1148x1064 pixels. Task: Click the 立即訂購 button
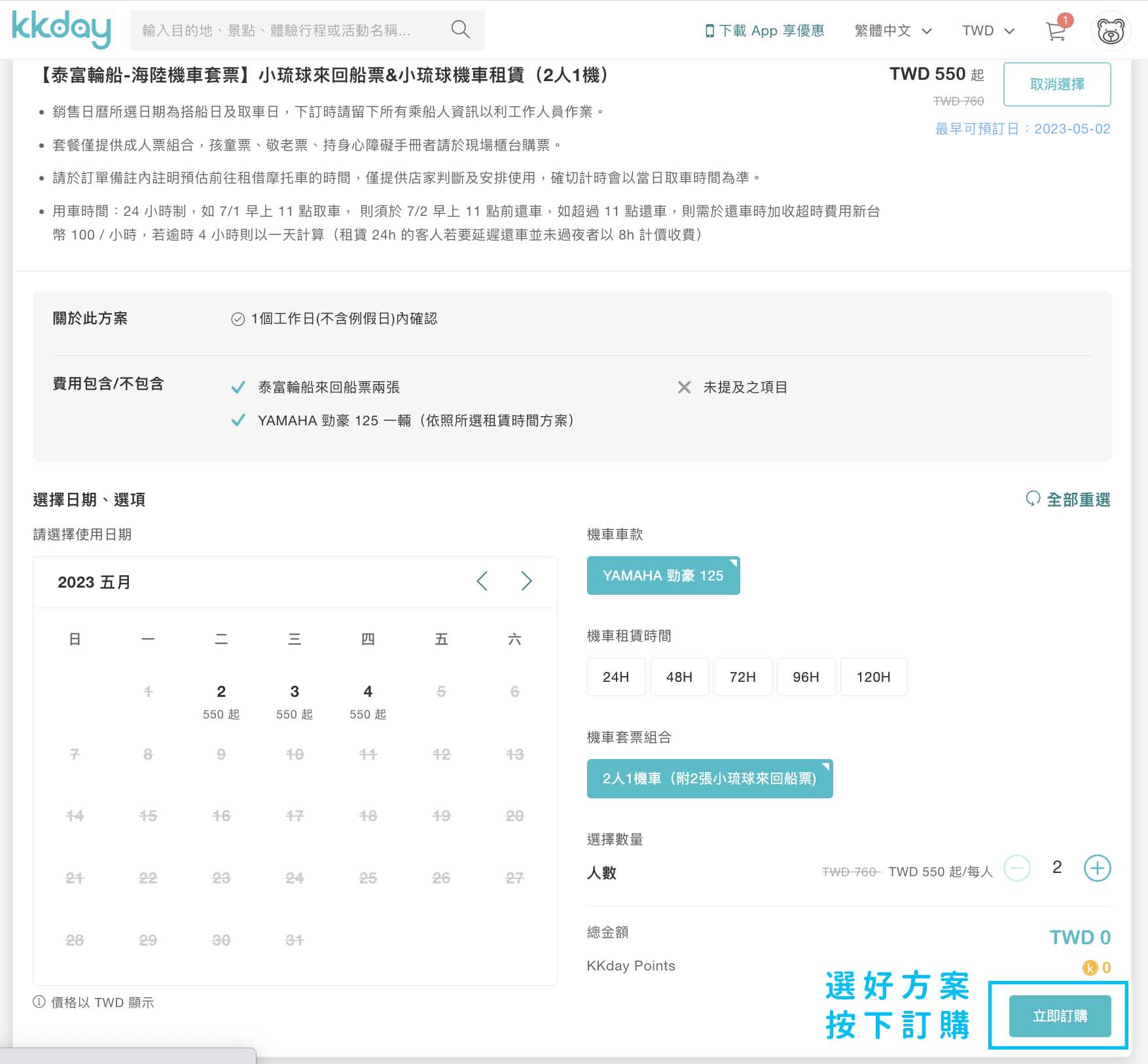(1060, 1016)
